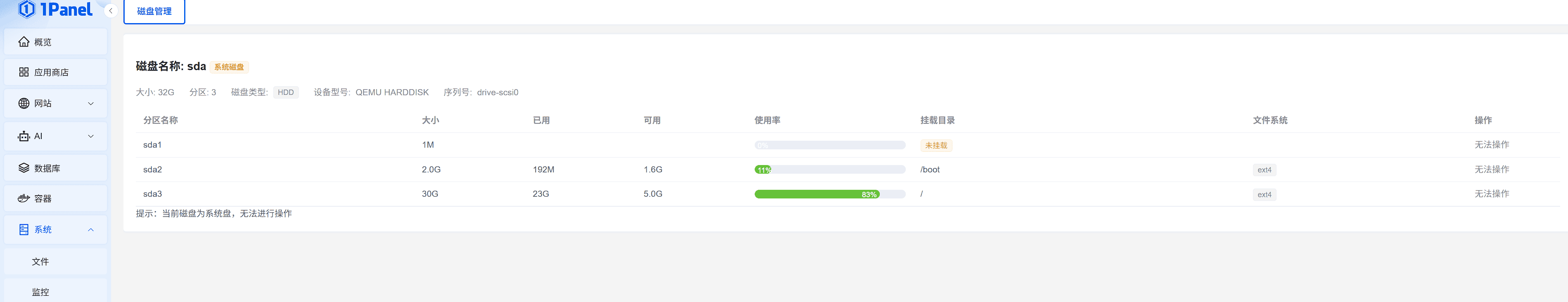Collapse the 系统 menu chevron
The width and height of the screenshot is (1568, 302).
coord(91,229)
